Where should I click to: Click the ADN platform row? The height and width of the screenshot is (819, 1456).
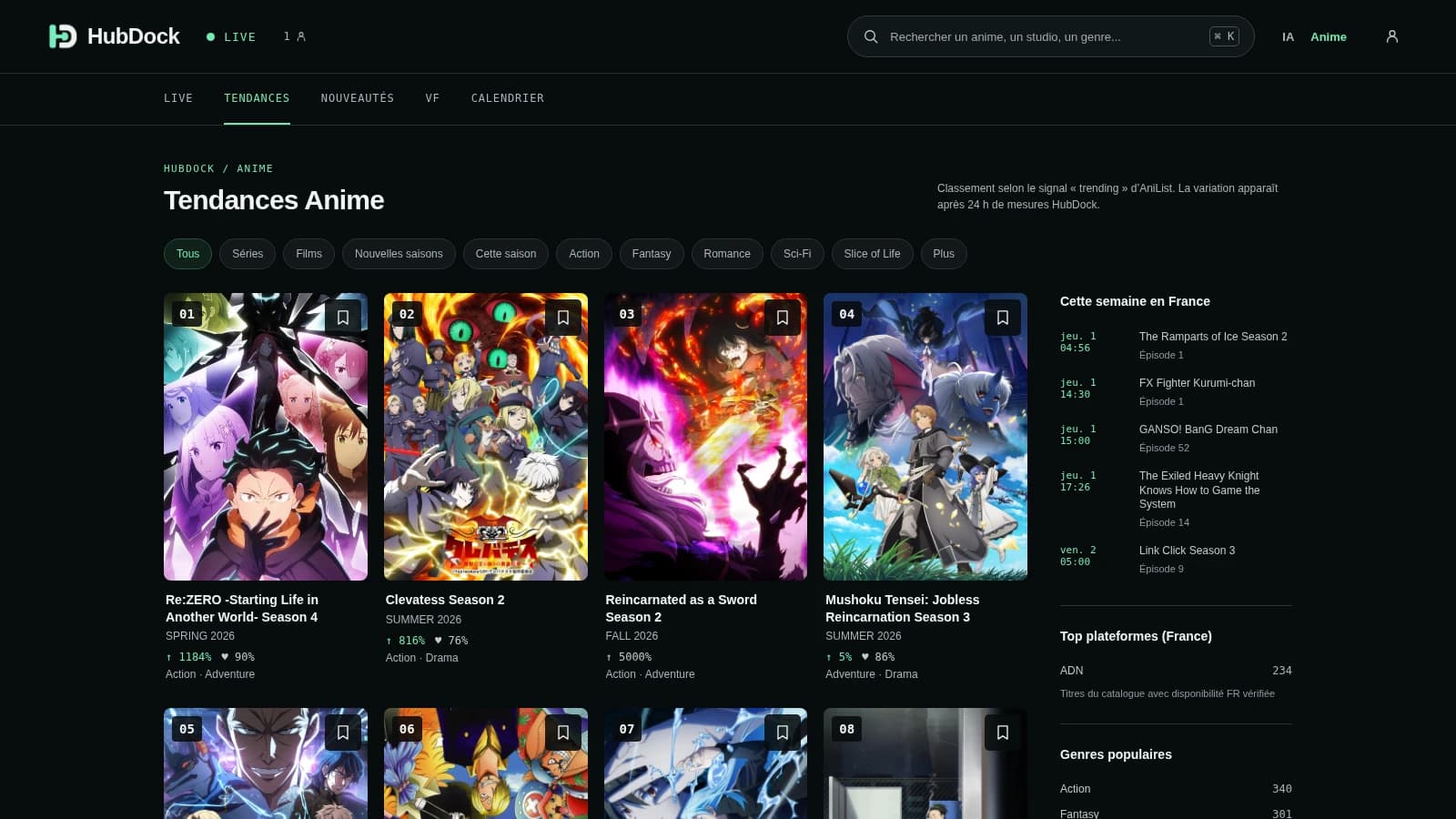coord(1176,671)
